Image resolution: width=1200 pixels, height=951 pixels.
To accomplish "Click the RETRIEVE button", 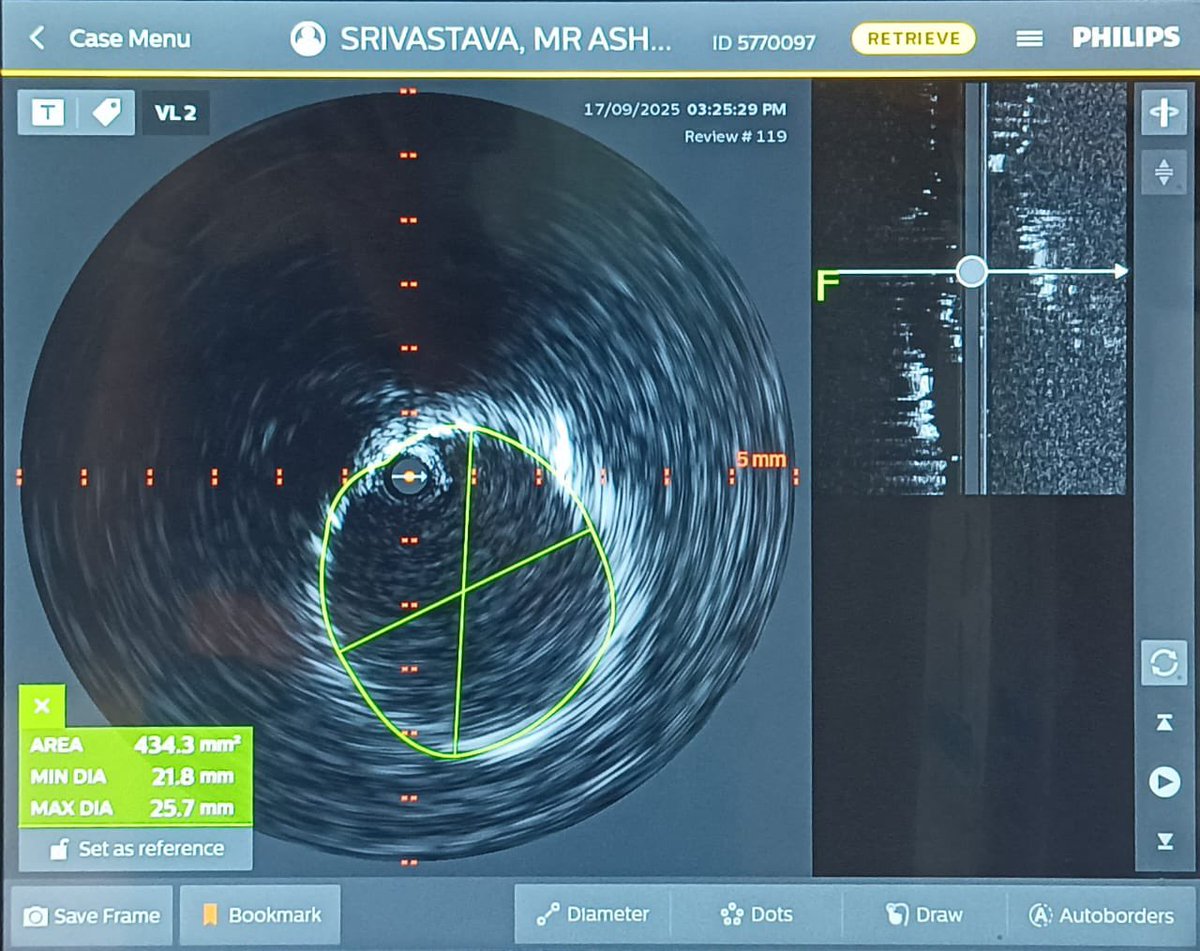I will pos(913,39).
